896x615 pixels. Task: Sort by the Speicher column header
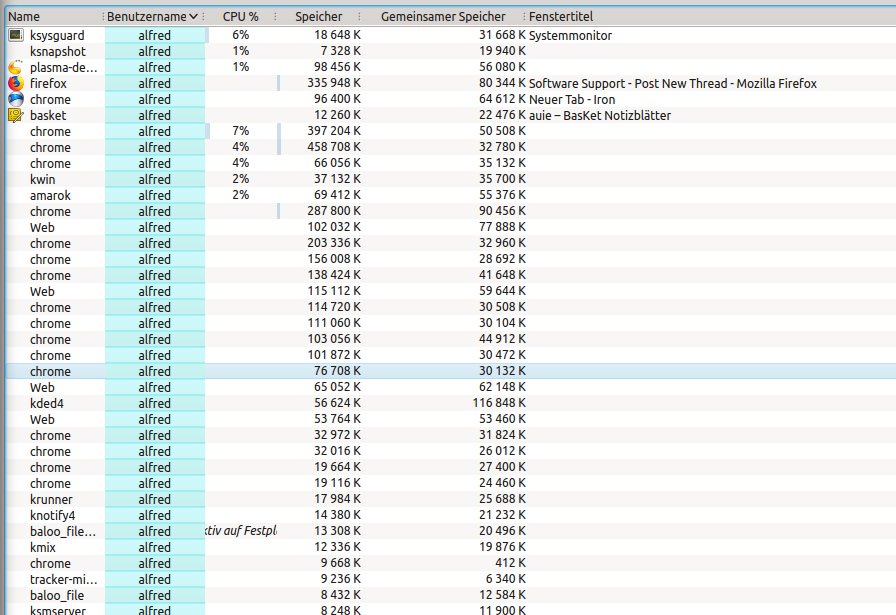(318, 17)
